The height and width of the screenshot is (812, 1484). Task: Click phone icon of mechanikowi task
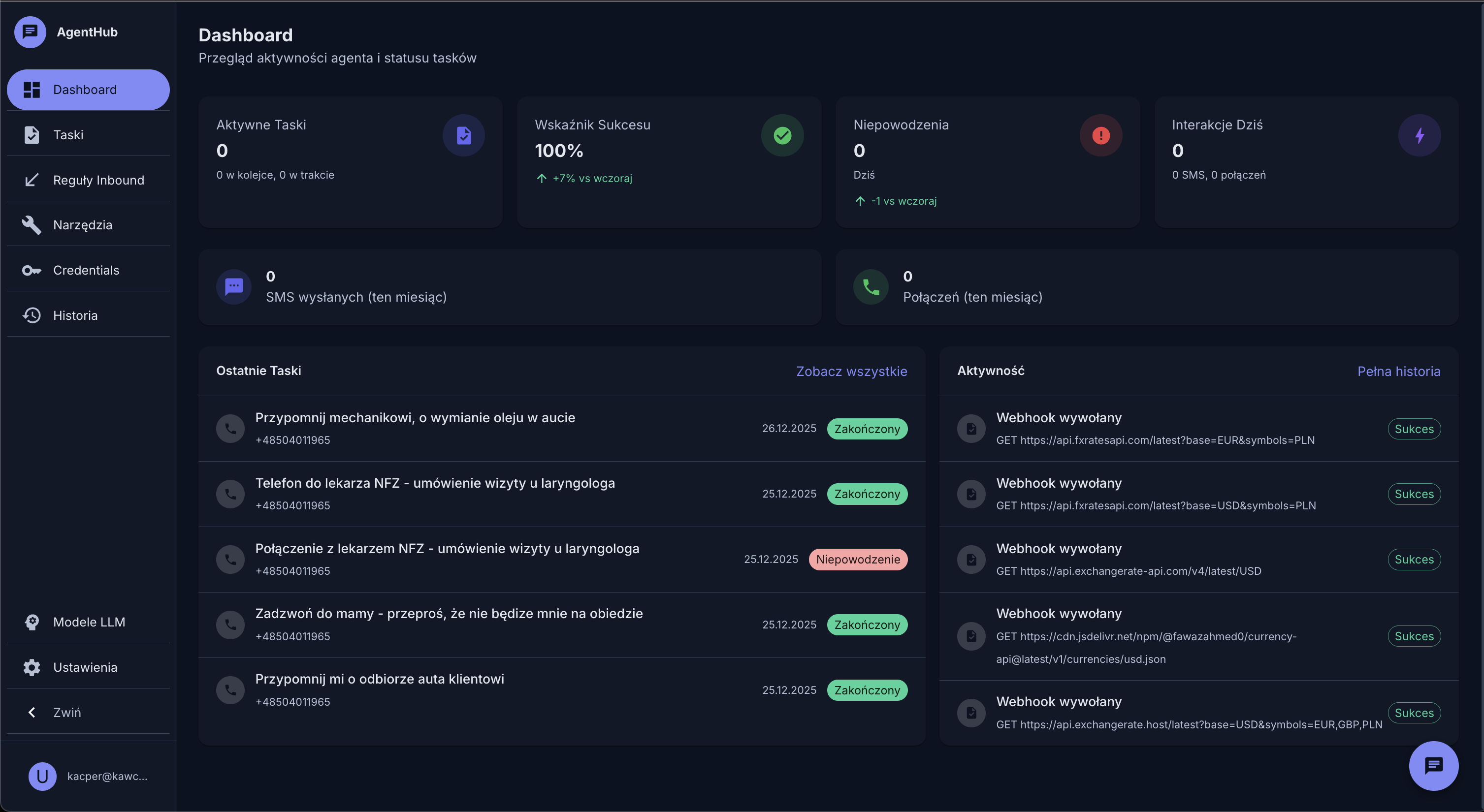(230, 429)
